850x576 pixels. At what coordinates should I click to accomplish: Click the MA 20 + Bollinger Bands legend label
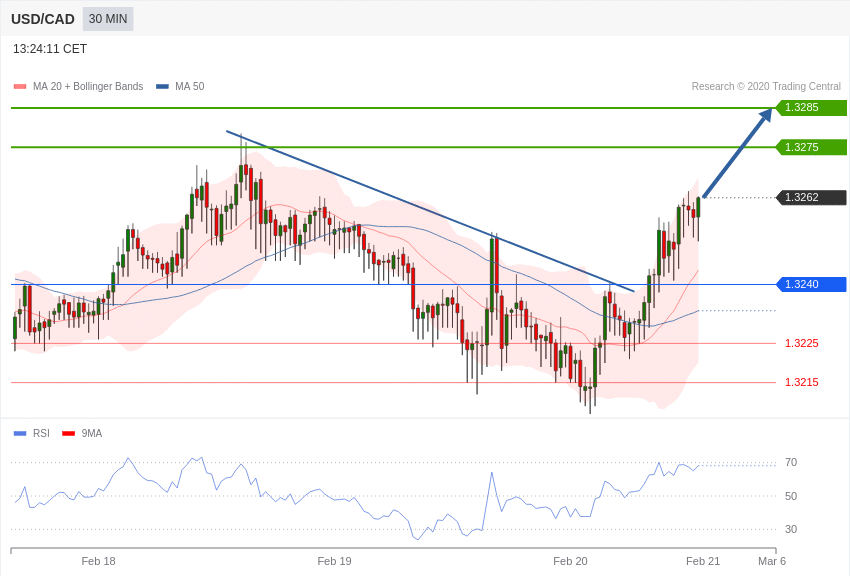(88, 86)
